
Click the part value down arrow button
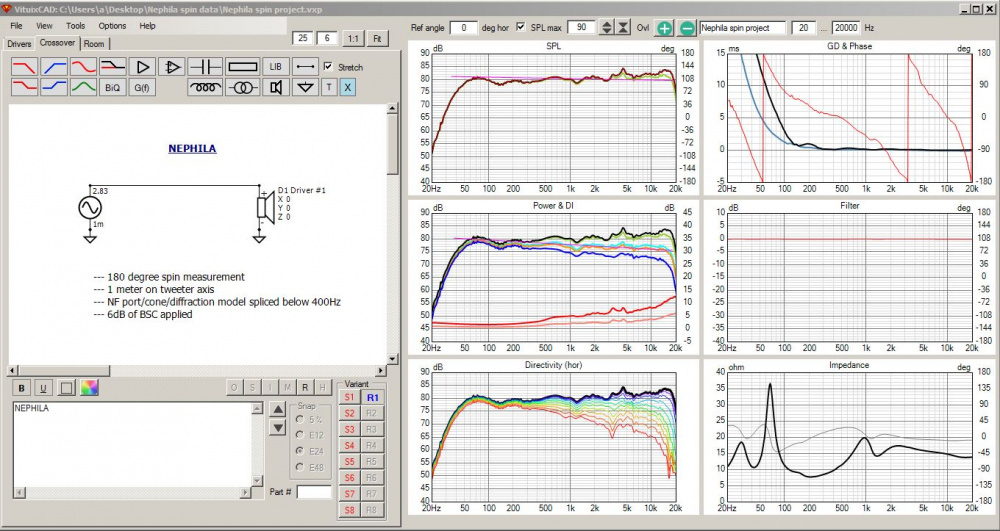[278, 428]
